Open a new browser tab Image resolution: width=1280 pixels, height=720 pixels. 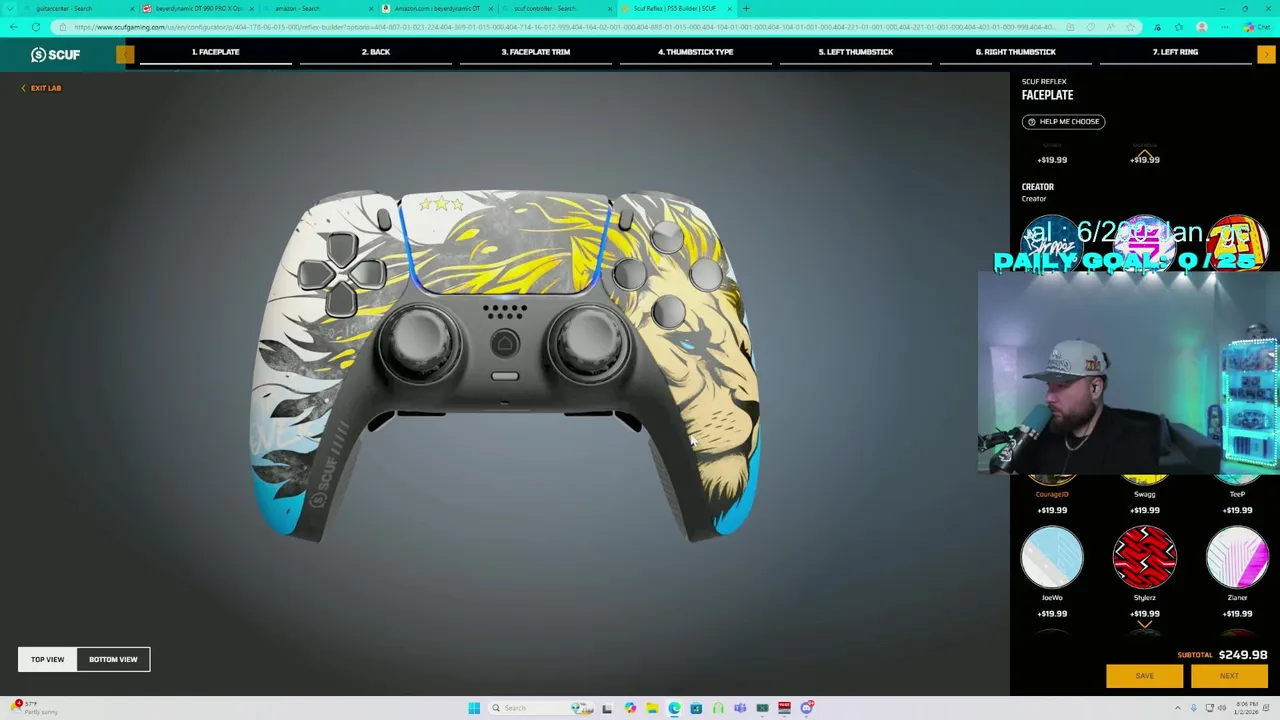(746, 8)
